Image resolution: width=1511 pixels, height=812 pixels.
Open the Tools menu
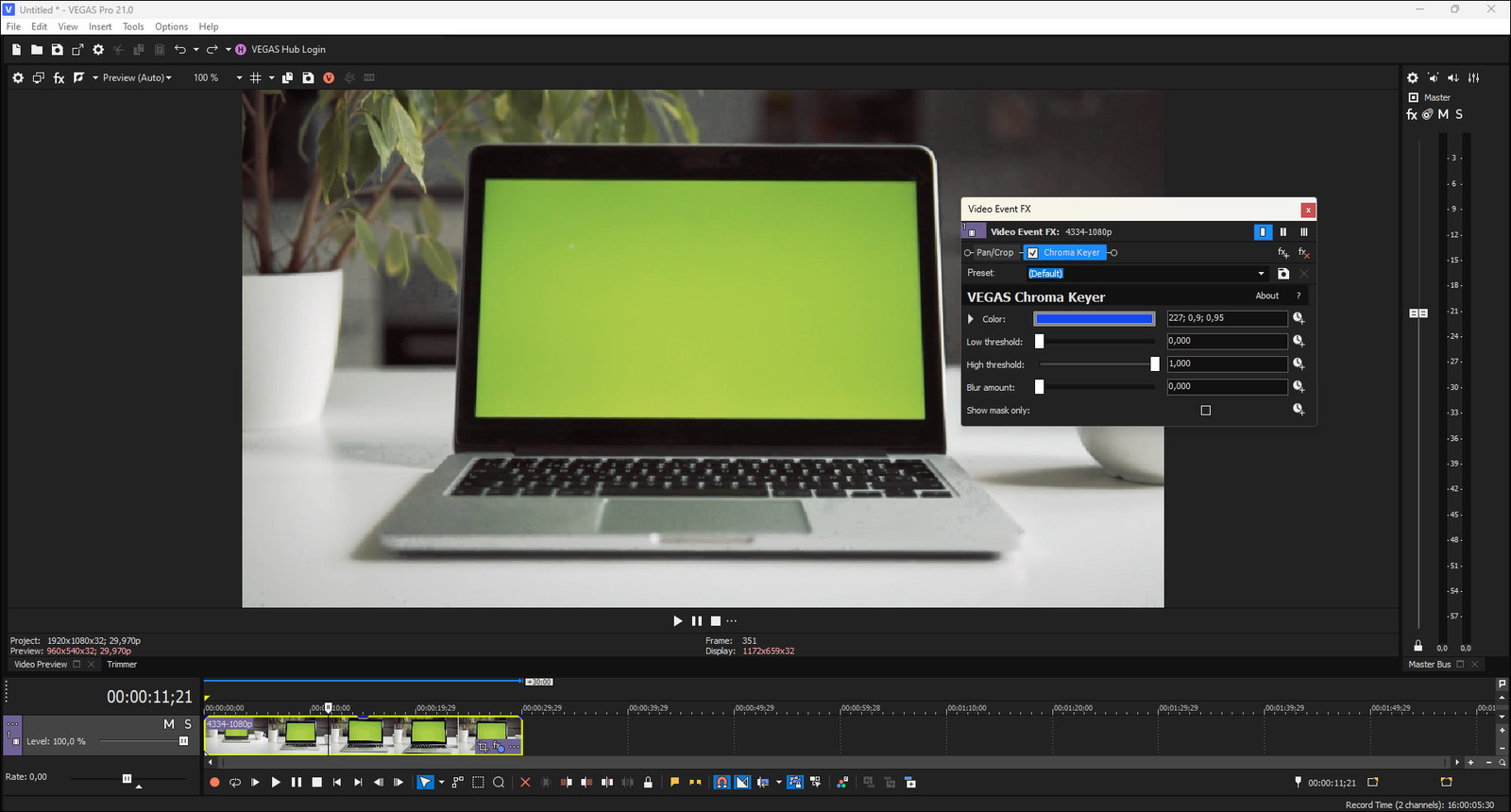click(133, 26)
